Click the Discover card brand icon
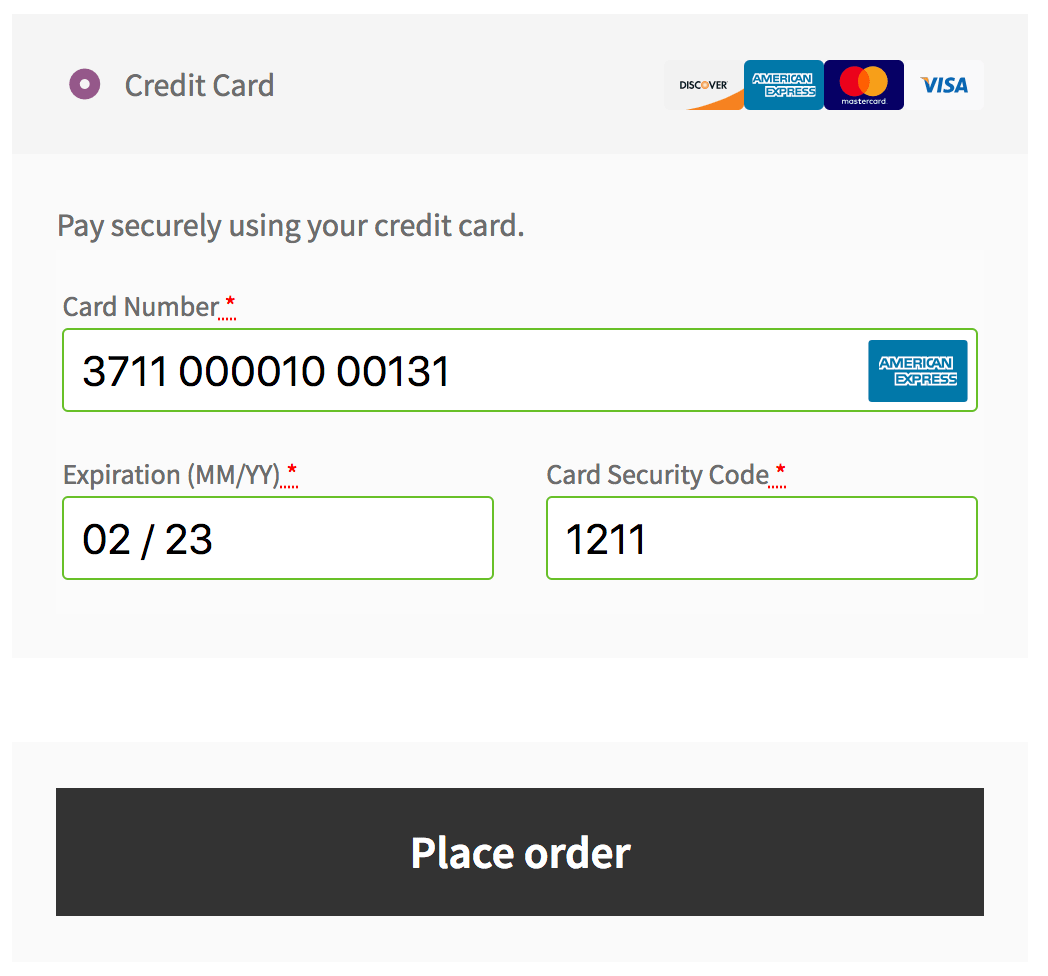The height and width of the screenshot is (976, 1048). [703, 85]
